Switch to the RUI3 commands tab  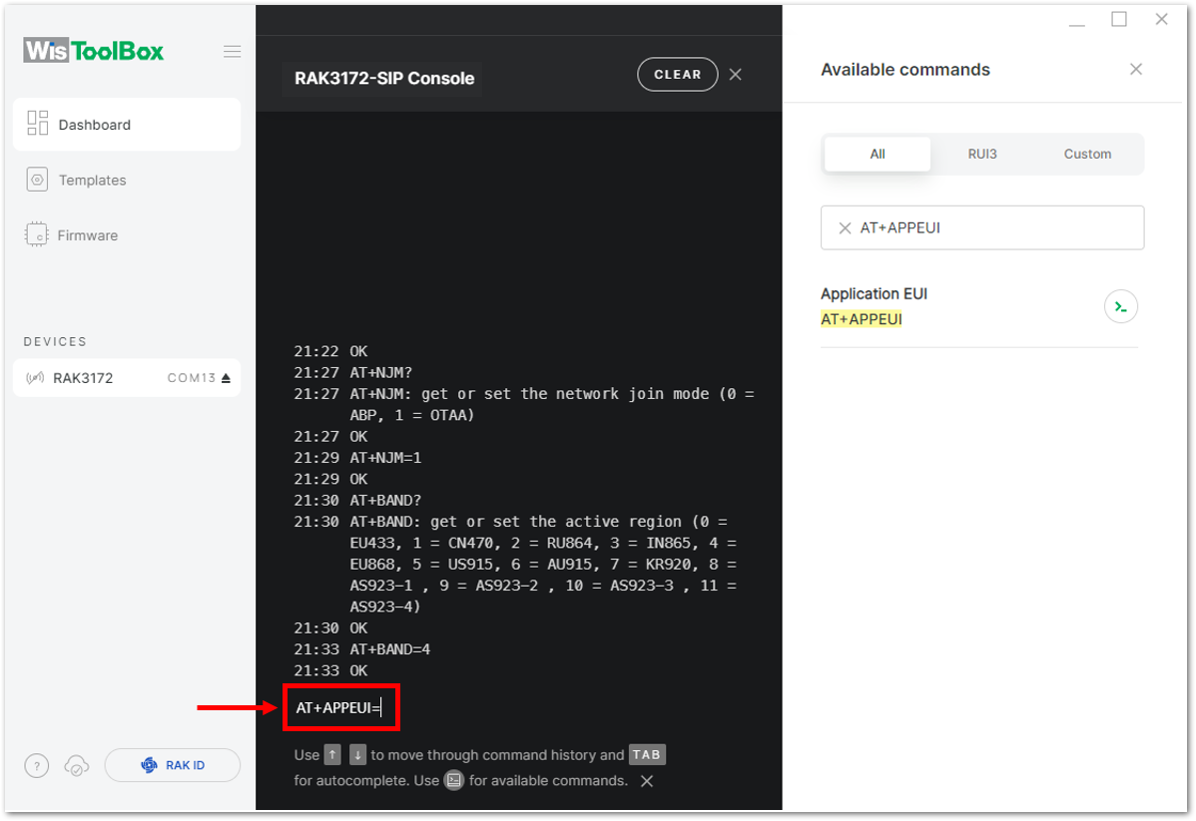[x=982, y=154]
